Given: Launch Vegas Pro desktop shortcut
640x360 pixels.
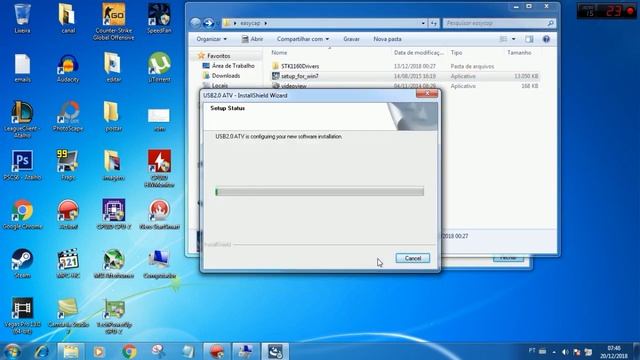Looking at the screenshot, I should point(22,316).
